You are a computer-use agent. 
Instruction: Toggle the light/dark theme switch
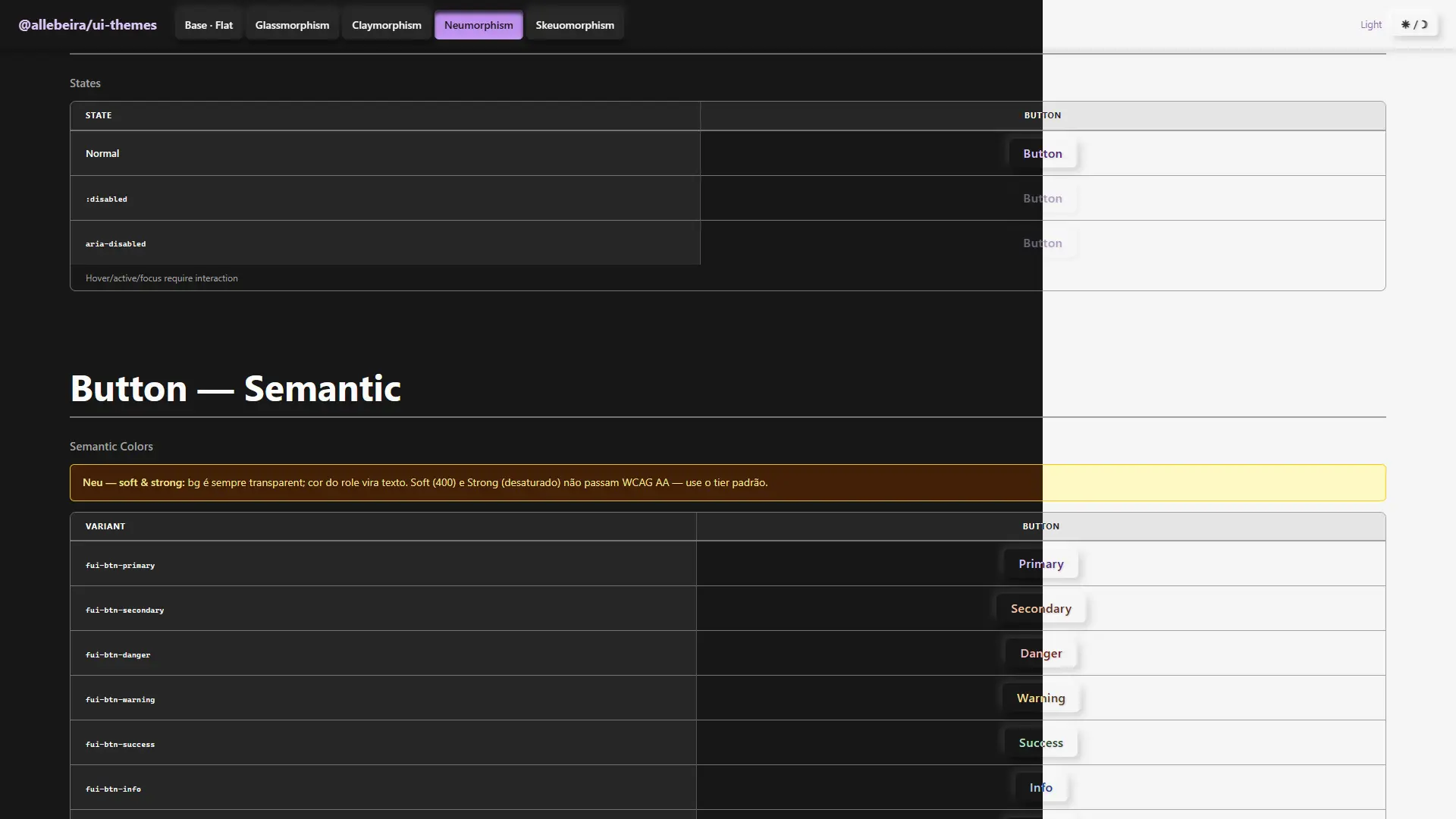(x=1414, y=24)
